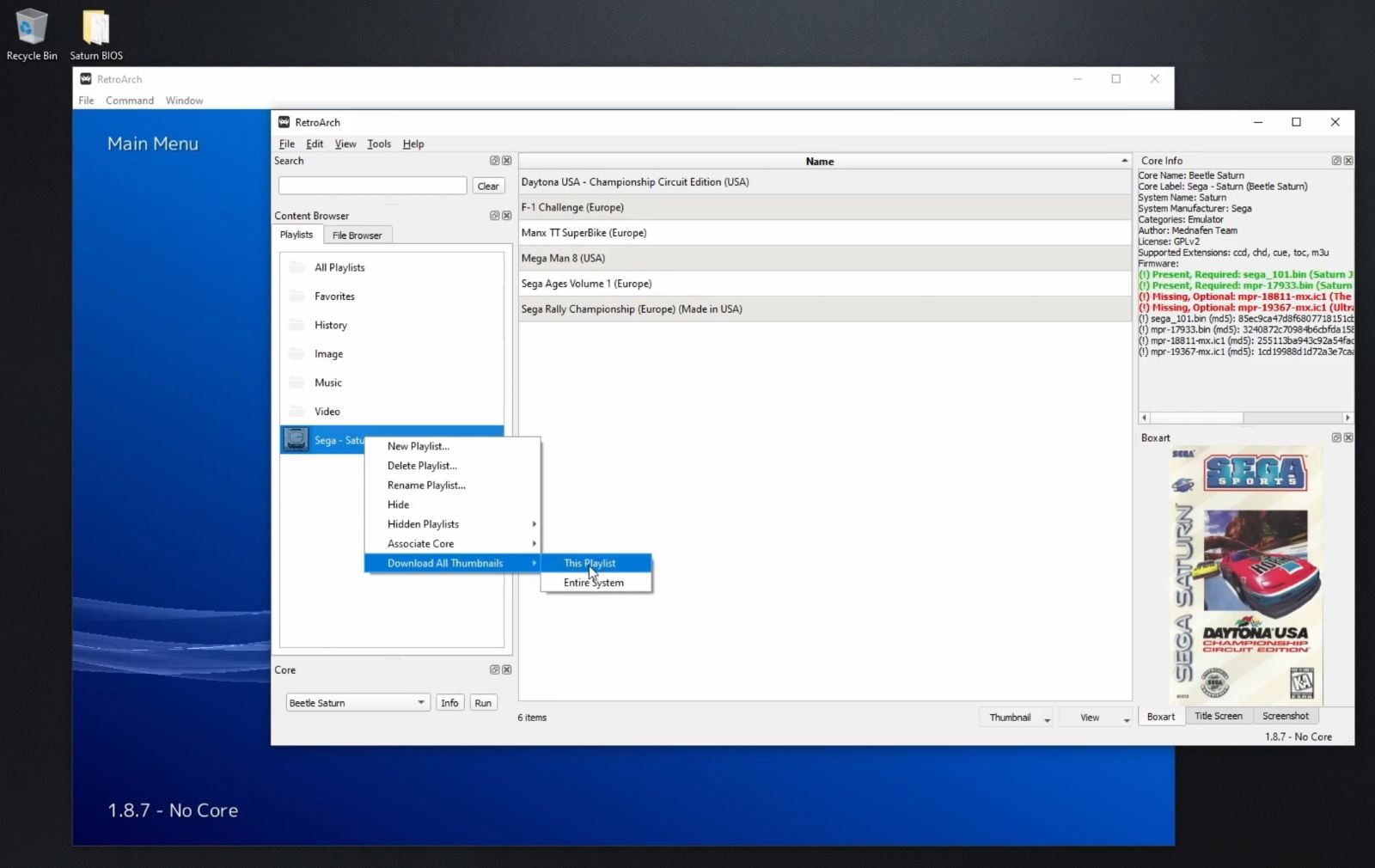1375x868 pixels.
Task: Float the Boxart panel
Action: coord(1336,437)
